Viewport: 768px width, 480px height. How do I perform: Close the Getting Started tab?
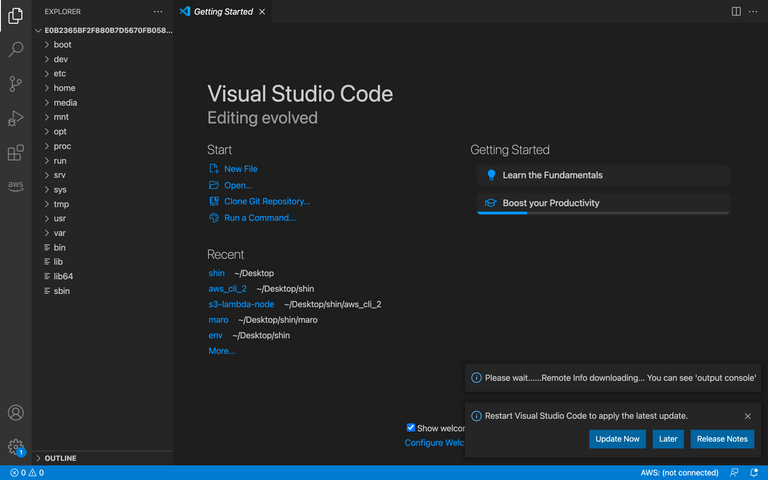coord(262,11)
